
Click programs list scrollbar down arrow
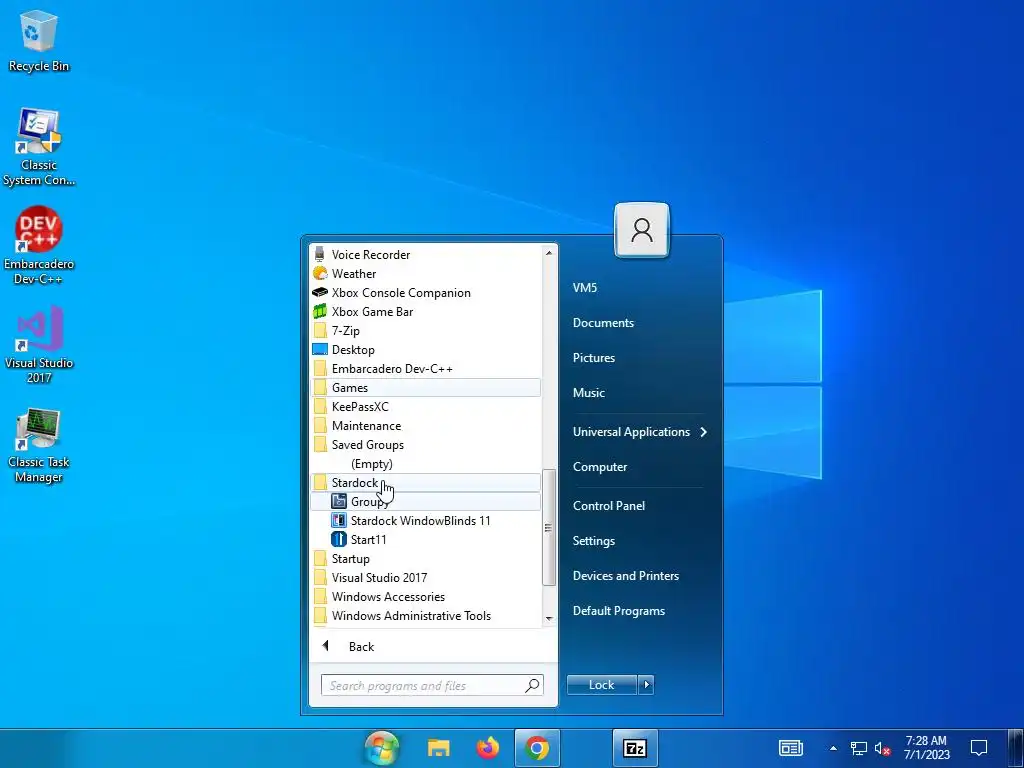click(549, 618)
